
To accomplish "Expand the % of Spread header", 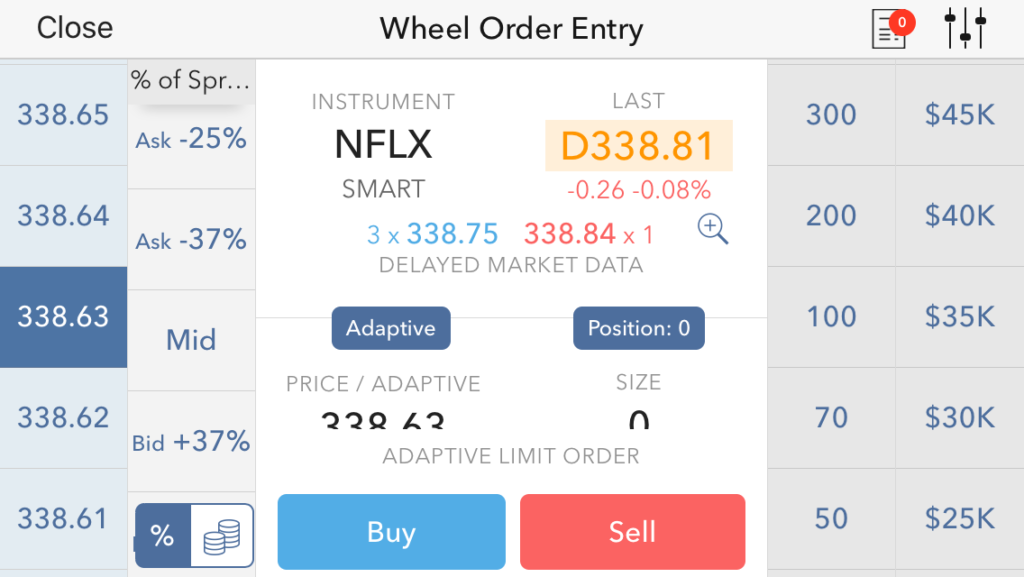I will (x=191, y=81).
